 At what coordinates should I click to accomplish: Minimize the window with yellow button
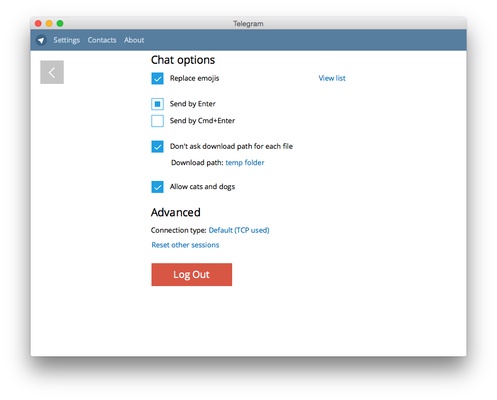[49, 23]
